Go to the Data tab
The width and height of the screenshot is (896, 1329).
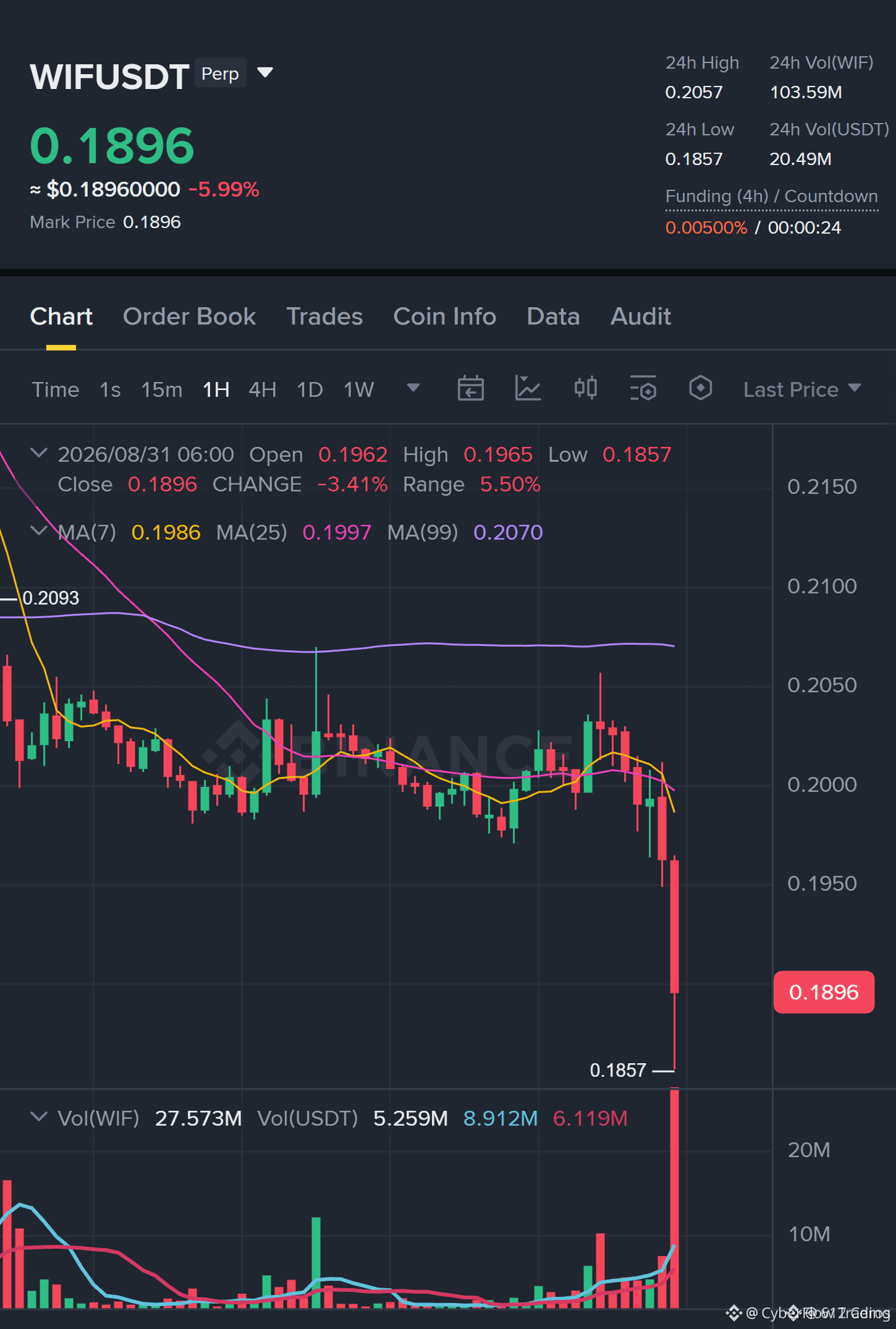(553, 316)
